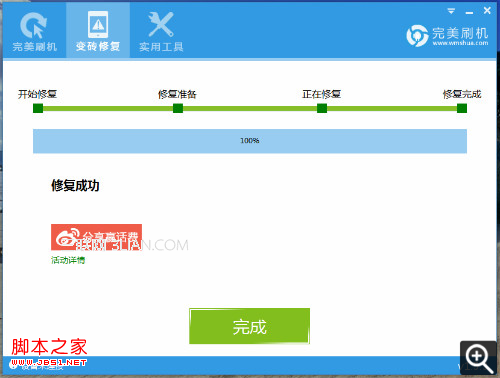Click the 修复准备 step marker

[x=178, y=108]
